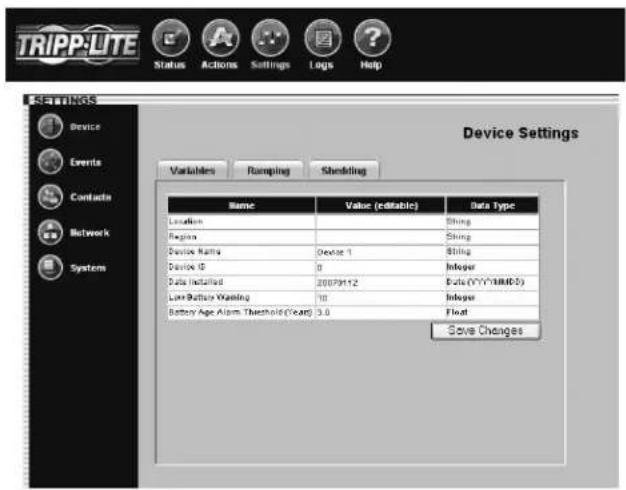
Task: Open the Logs icon in top bar
Action: pyautogui.click(x=323, y=38)
